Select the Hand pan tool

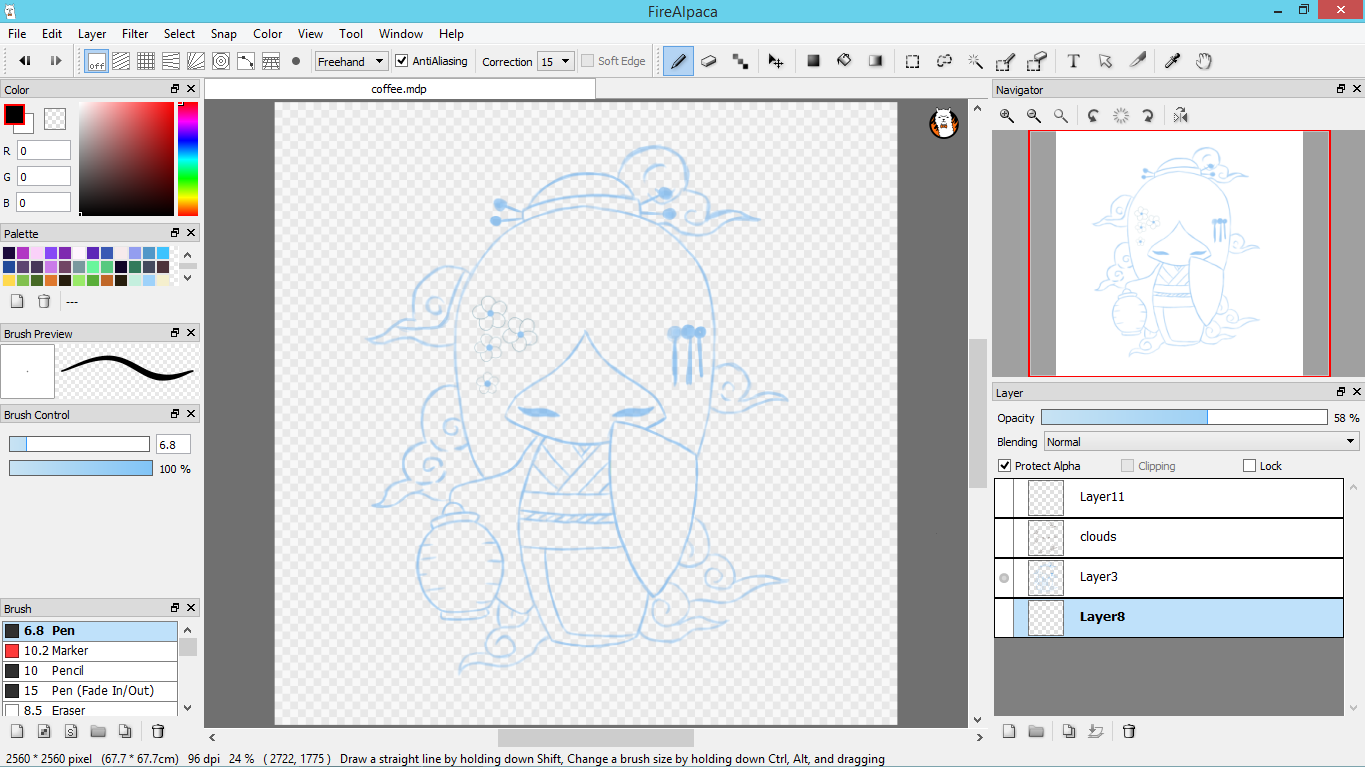click(1203, 61)
